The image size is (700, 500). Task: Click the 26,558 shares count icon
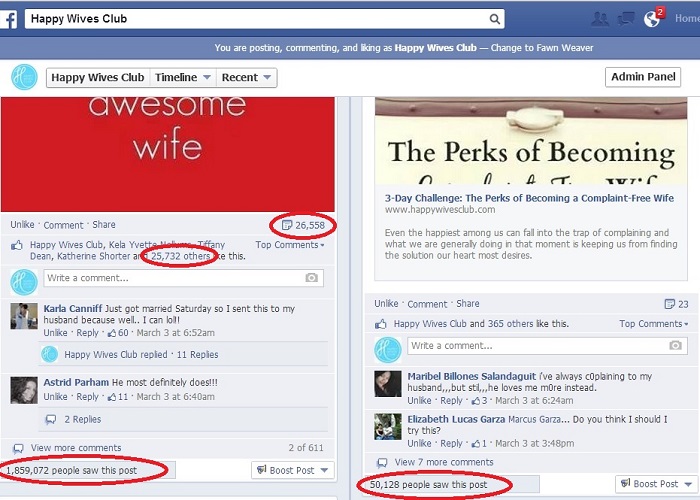coord(287,225)
